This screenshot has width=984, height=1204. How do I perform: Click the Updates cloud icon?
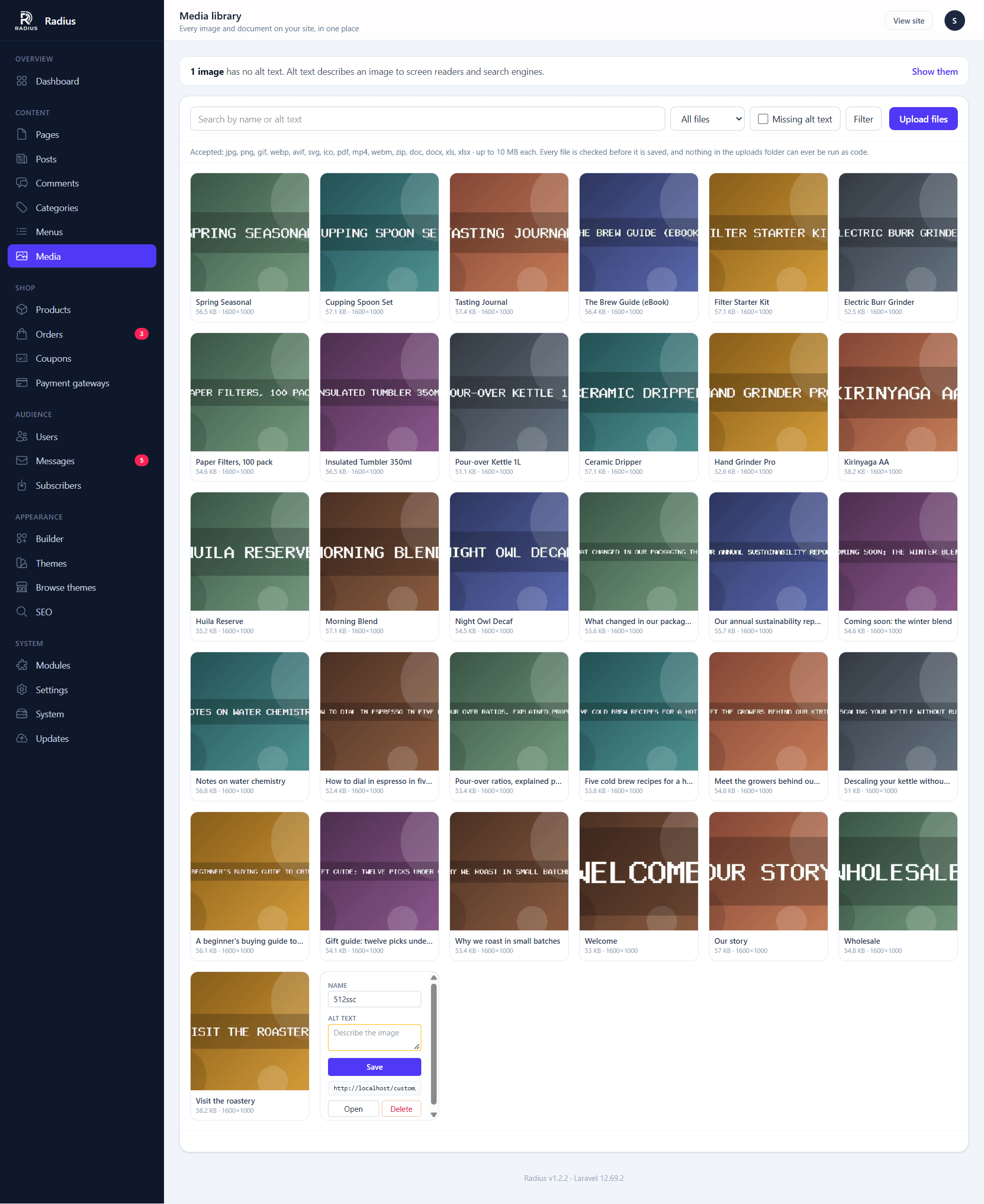(x=22, y=738)
